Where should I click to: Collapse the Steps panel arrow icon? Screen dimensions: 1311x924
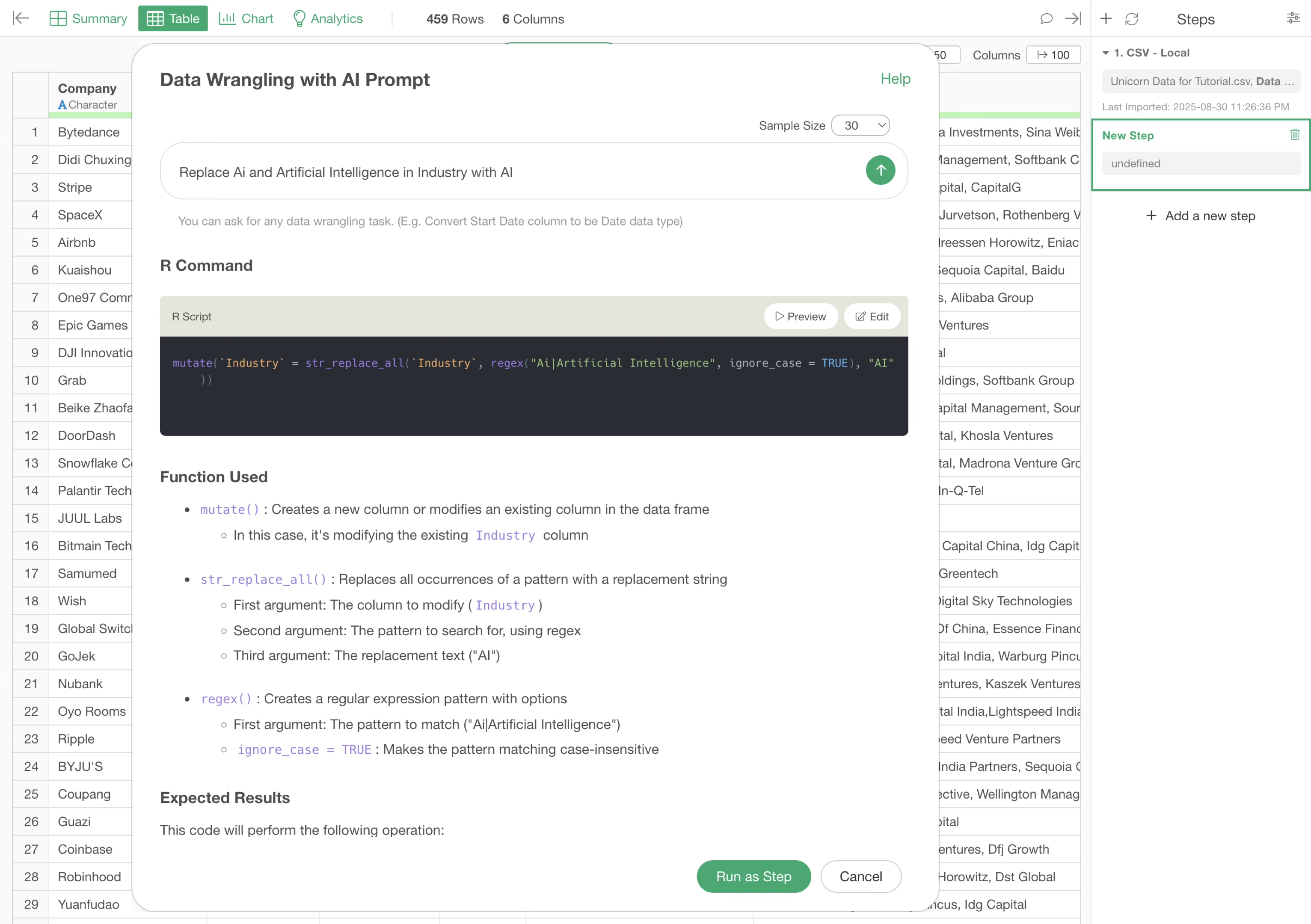tap(1073, 18)
